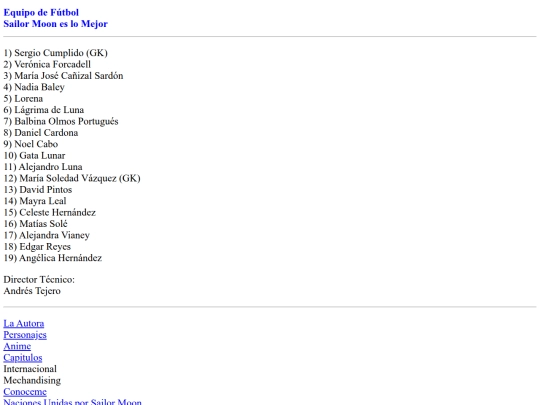Click the 'Mechandising' text item
The height and width of the screenshot is (405, 540).
(x=32, y=380)
